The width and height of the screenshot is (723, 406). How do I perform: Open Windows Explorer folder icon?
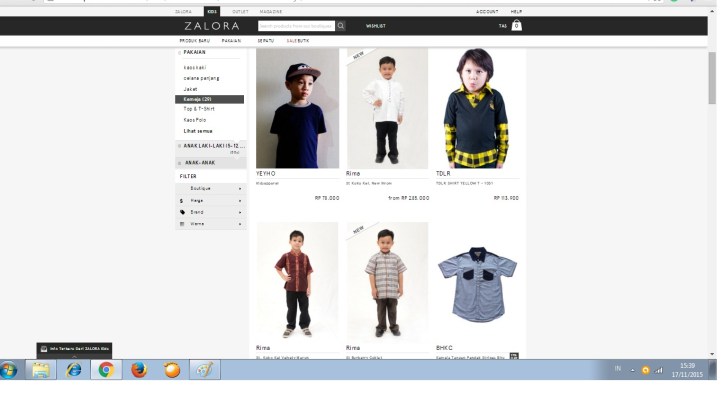click(41, 369)
